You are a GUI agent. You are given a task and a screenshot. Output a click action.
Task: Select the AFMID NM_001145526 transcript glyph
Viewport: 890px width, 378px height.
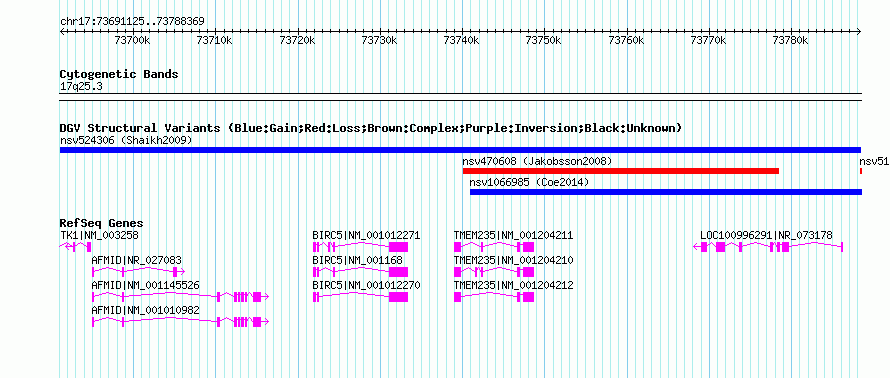pos(179,296)
